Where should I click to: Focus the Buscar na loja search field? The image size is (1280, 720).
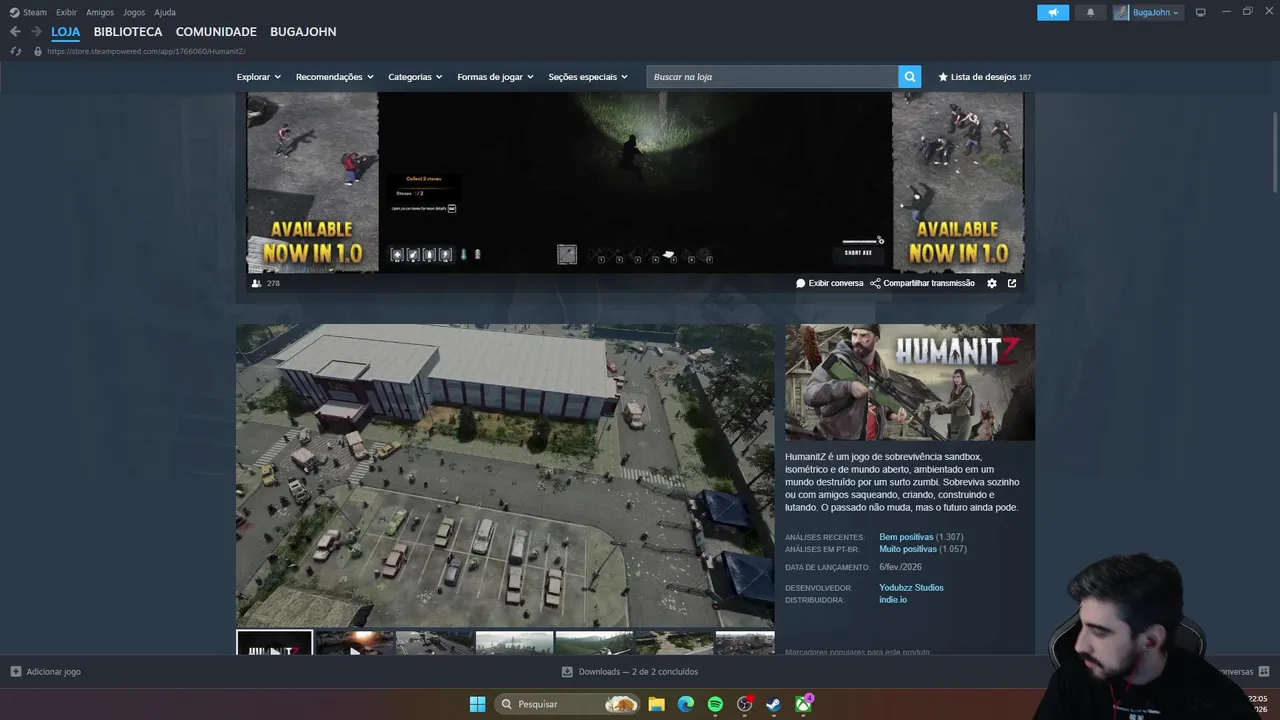point(772,77)
